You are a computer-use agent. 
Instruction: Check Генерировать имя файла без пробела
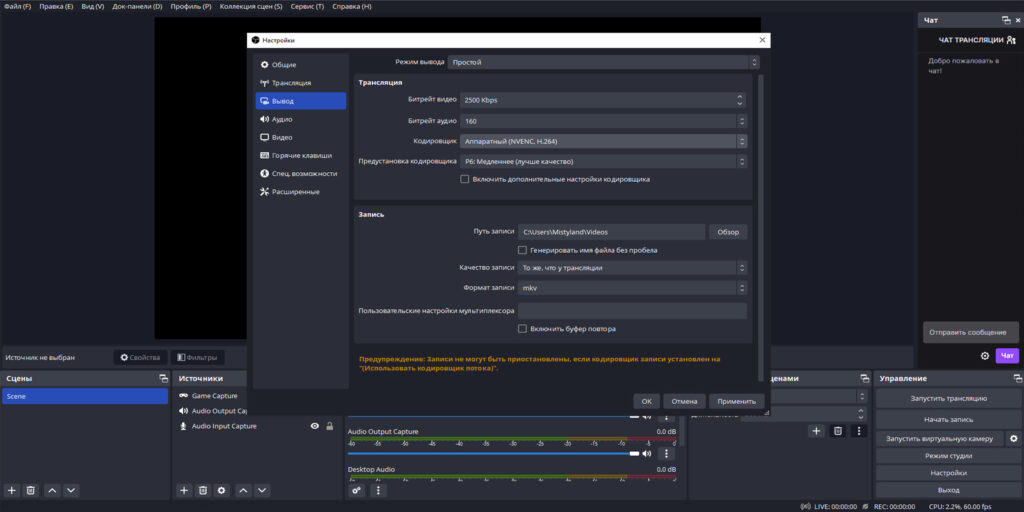tap(522, 250)
